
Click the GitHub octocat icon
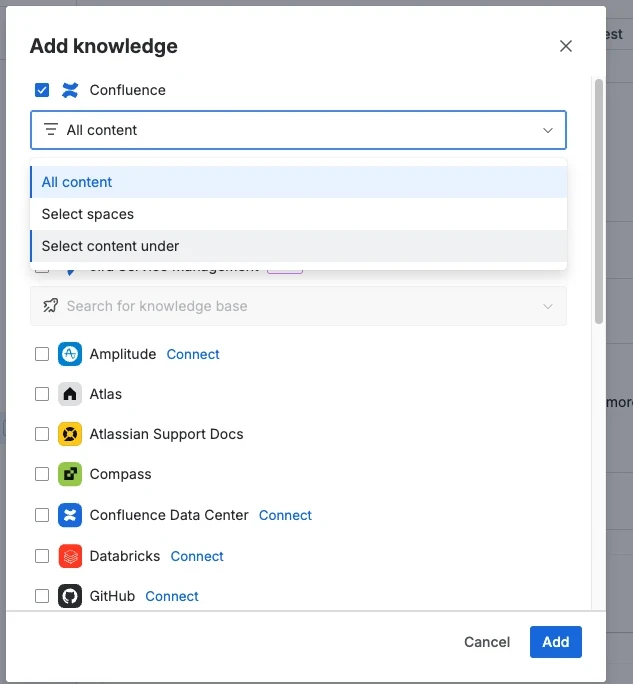(x=70, y=596)
